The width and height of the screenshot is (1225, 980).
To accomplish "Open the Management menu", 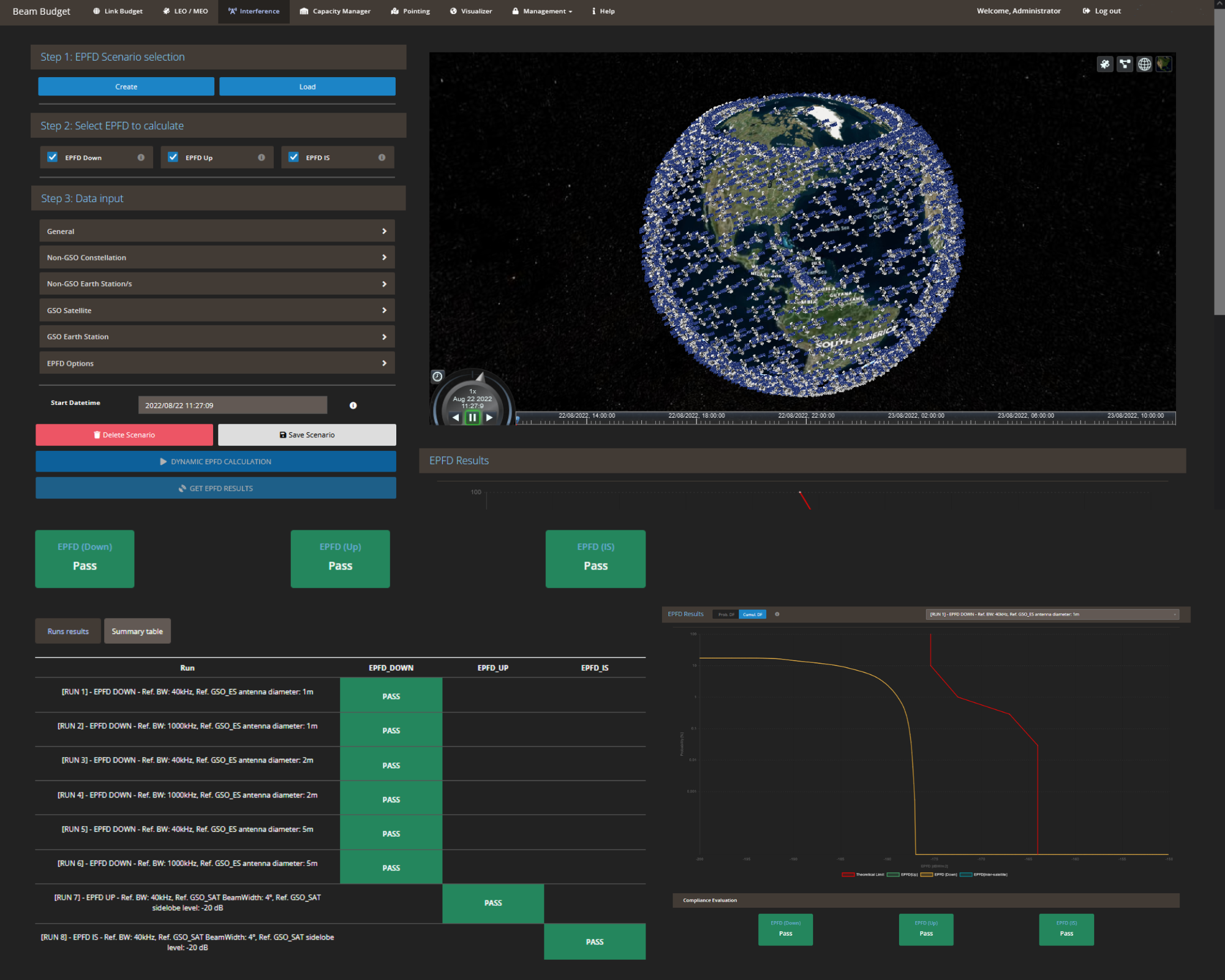I will [x=543, y=11].
